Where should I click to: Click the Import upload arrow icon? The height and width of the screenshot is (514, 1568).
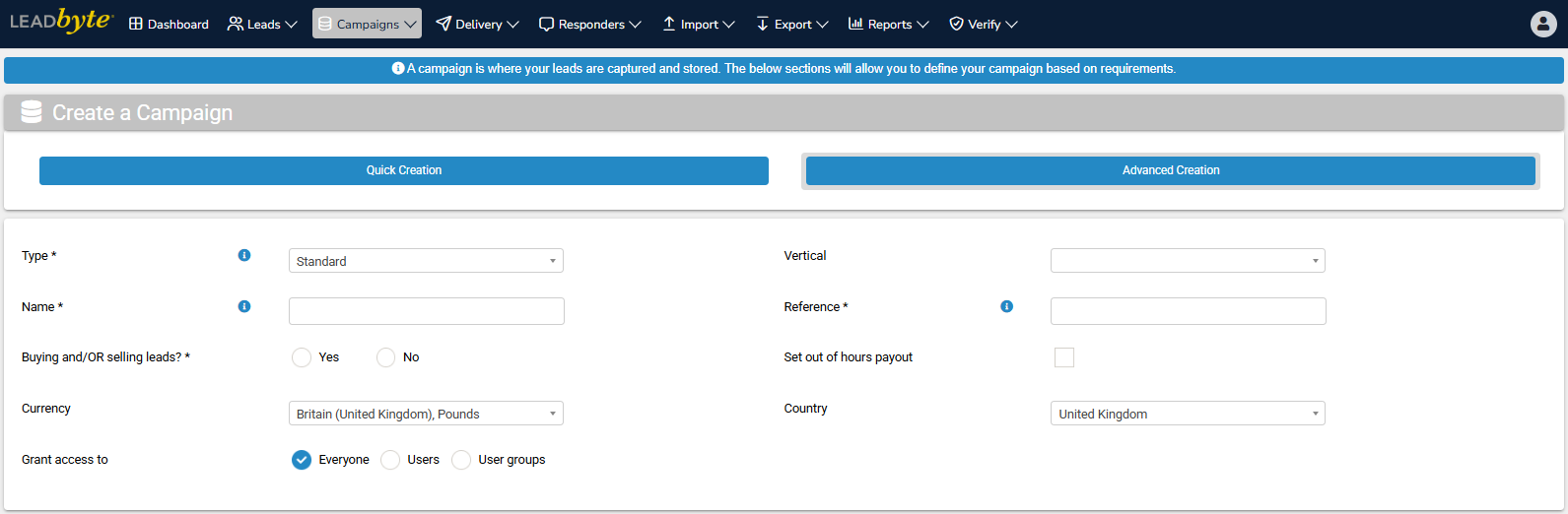[668, 24]
